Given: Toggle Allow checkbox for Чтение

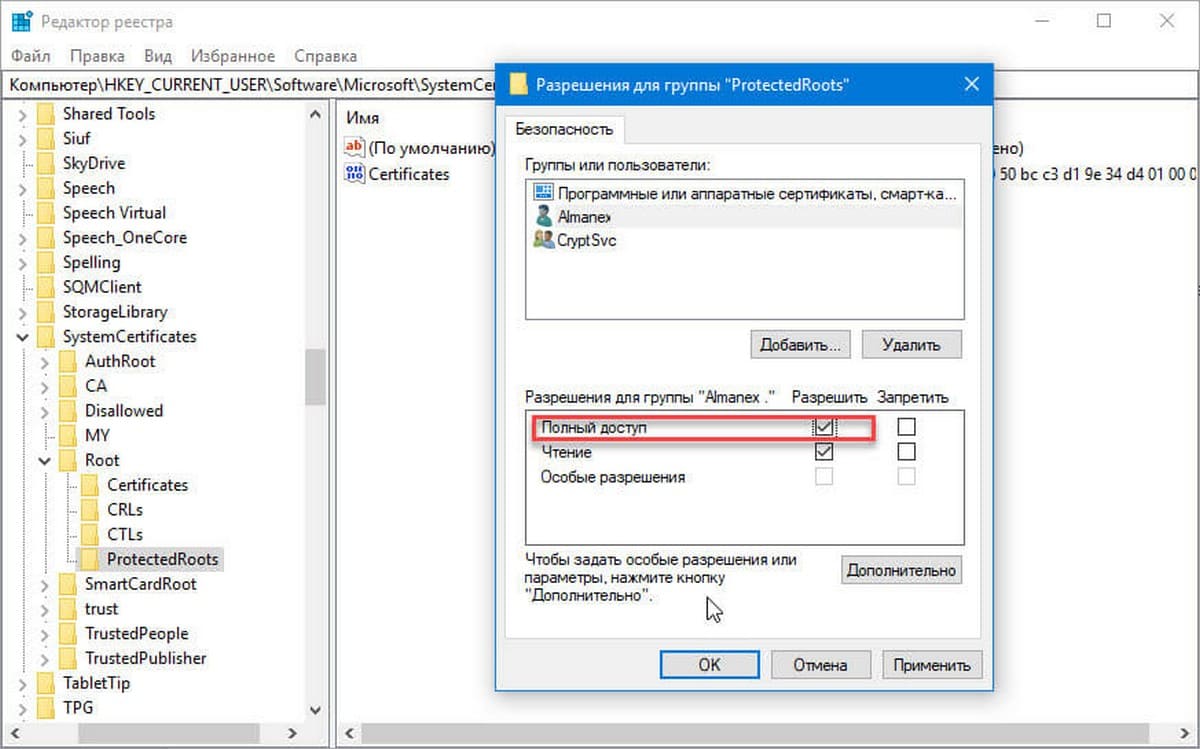Looking at the screenshot, I should [824, 452].
